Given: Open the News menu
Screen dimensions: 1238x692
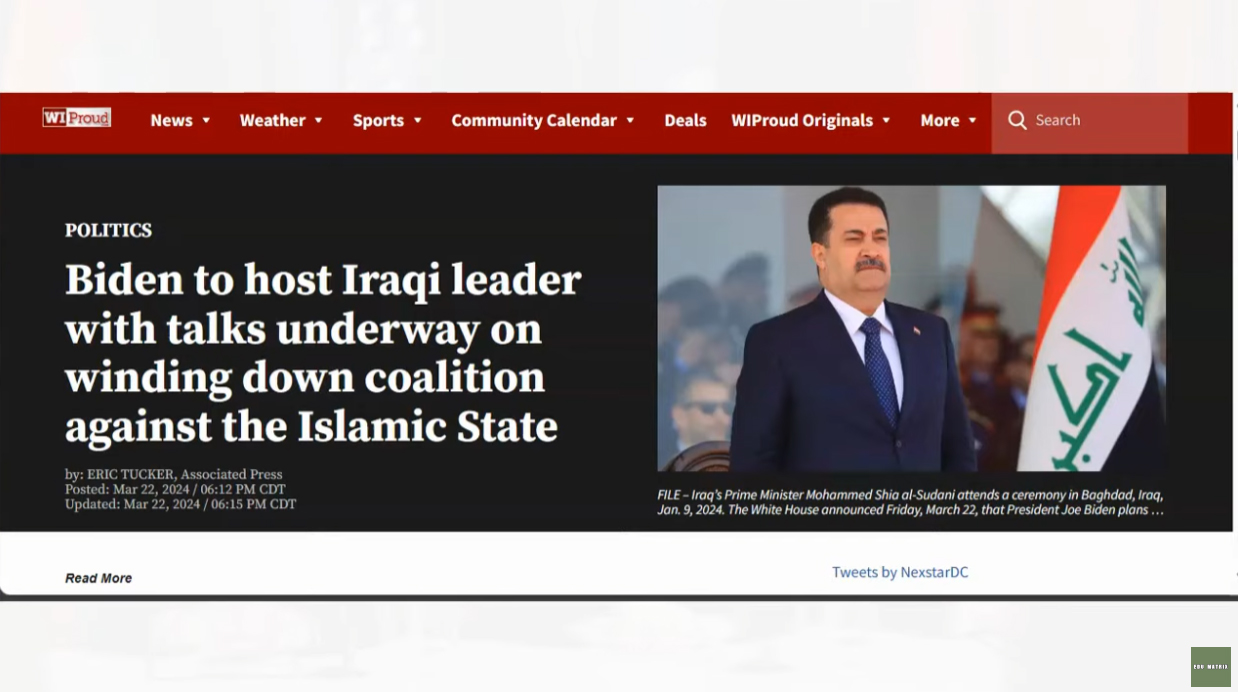Looking at the screenshot, I should [x=171, y=120].
